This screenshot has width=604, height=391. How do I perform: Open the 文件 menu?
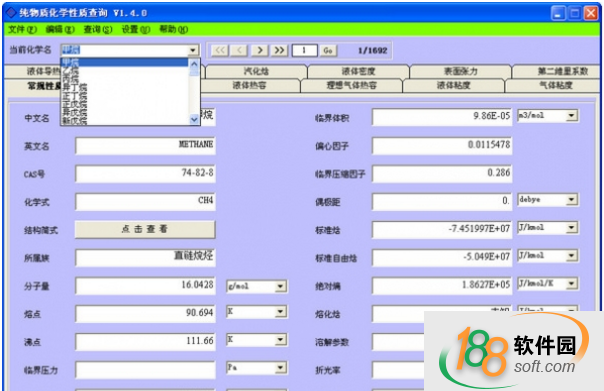22,29
